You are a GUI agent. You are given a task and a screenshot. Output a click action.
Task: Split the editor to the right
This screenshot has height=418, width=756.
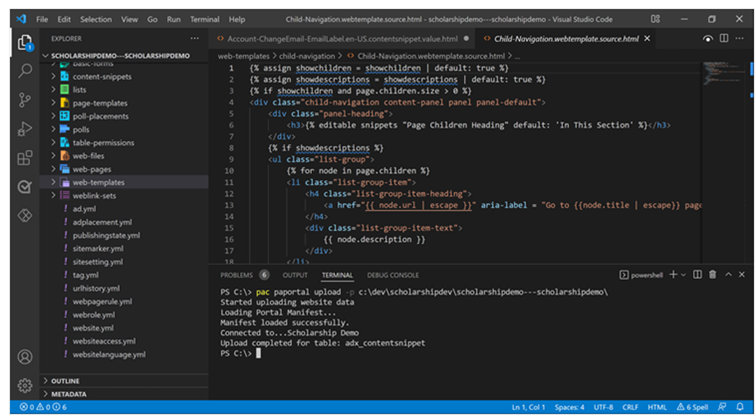(724, 39)
